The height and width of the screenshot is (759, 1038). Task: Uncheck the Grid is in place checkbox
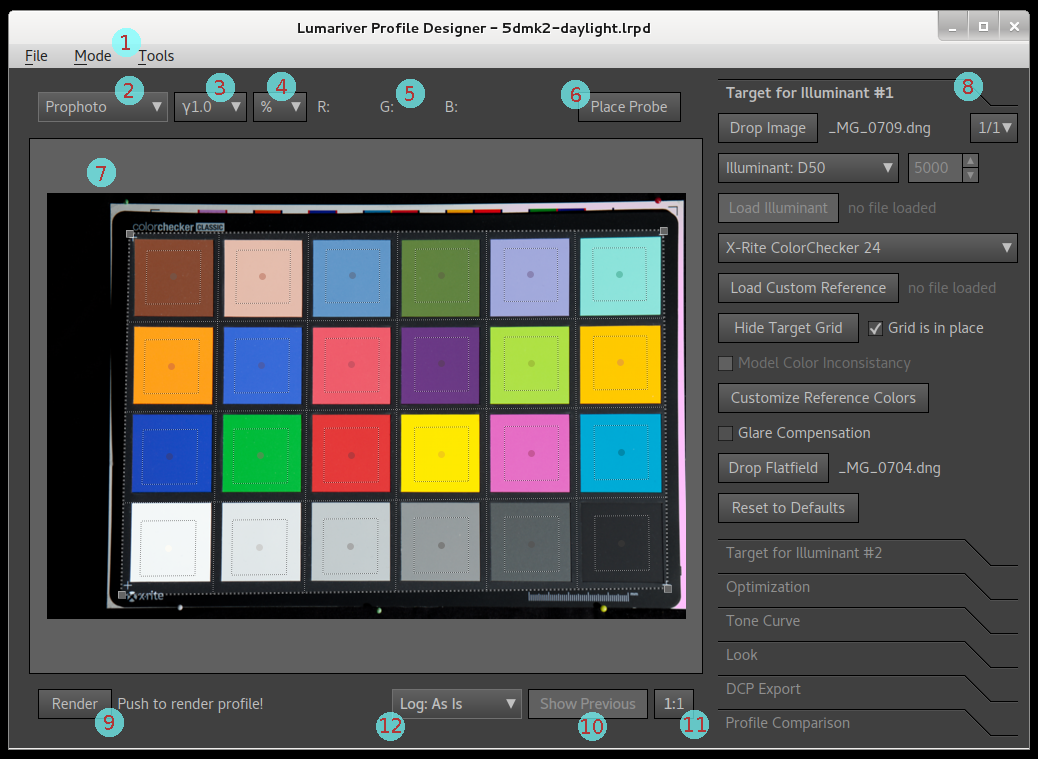coord(875,328)
